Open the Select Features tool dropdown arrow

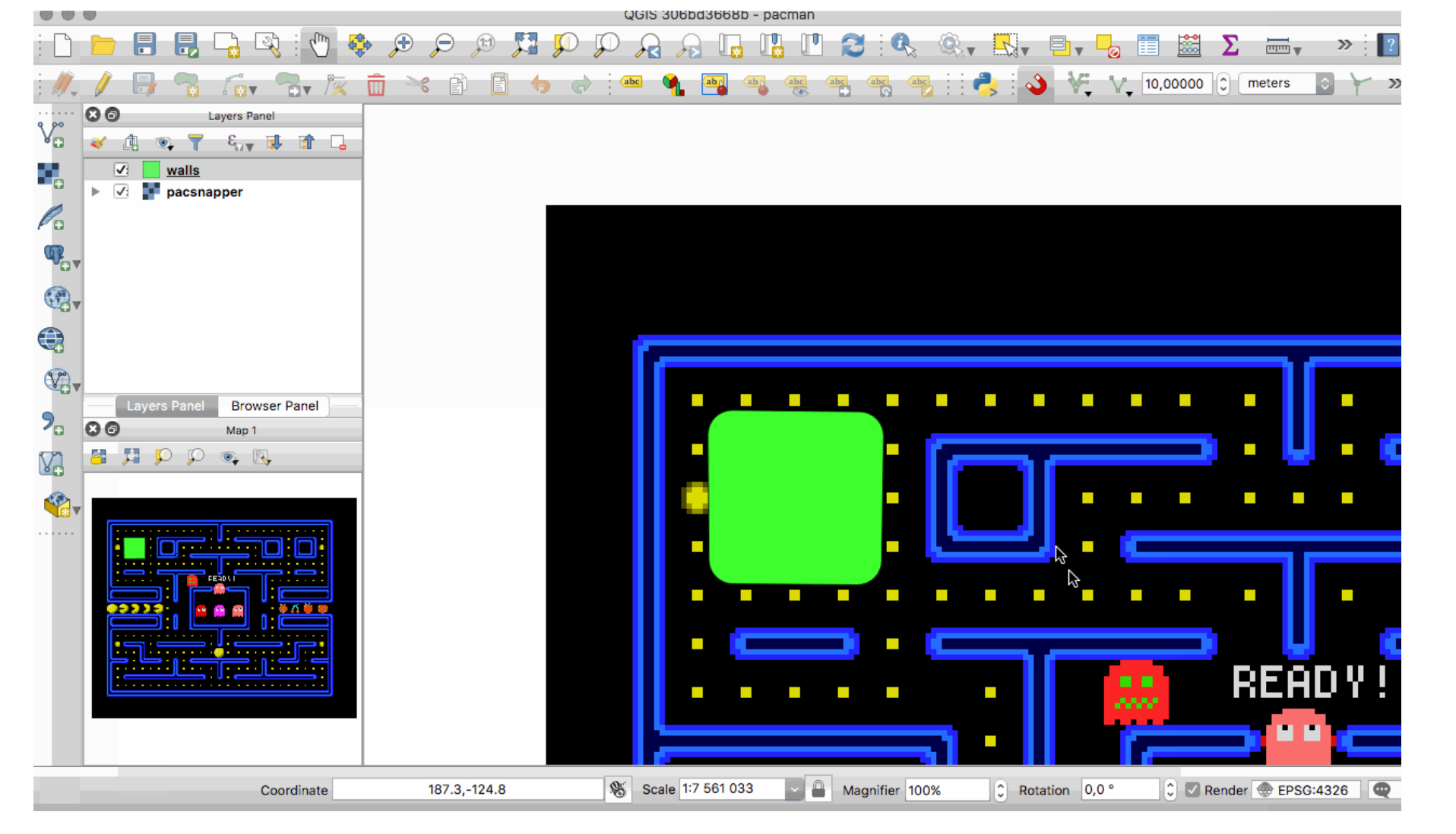1025,52
